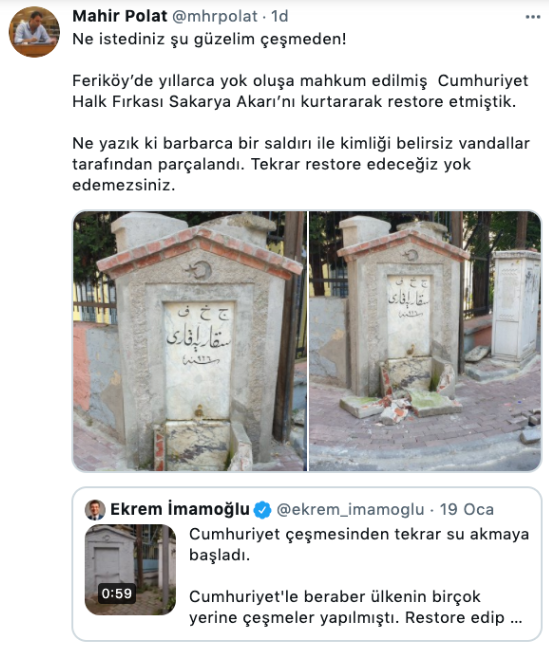Image resolution: width=549 pixels, height=646 pixels.
Task: Expand the truncated quoted text ellipsis
Action: (516, 618)
